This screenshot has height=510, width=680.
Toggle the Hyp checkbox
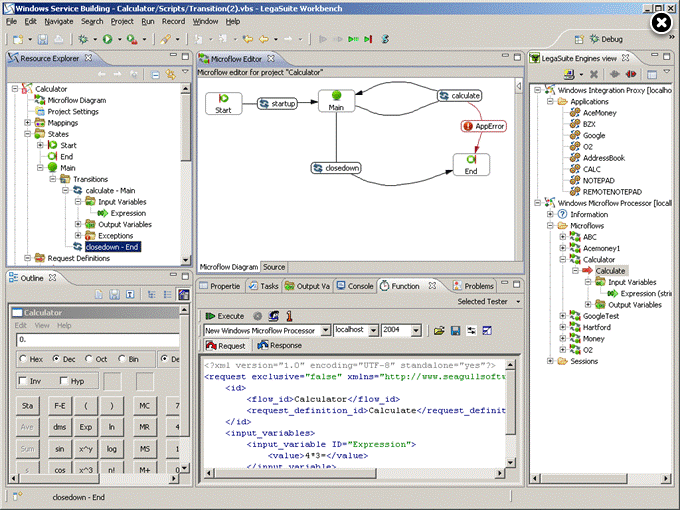point(64,381)
